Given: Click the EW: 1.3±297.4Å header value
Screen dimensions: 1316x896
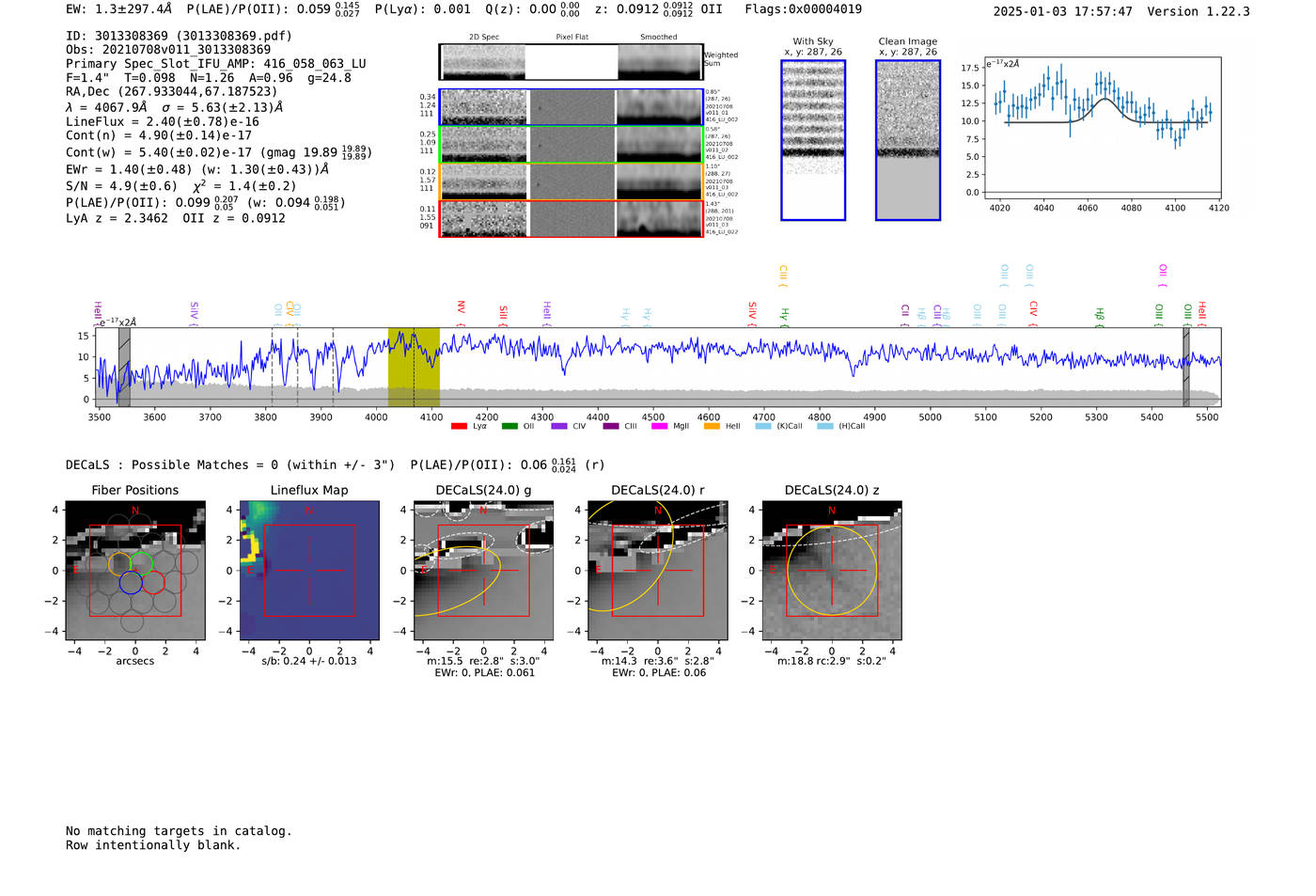Looking at the screenshot, I should 118,9.
